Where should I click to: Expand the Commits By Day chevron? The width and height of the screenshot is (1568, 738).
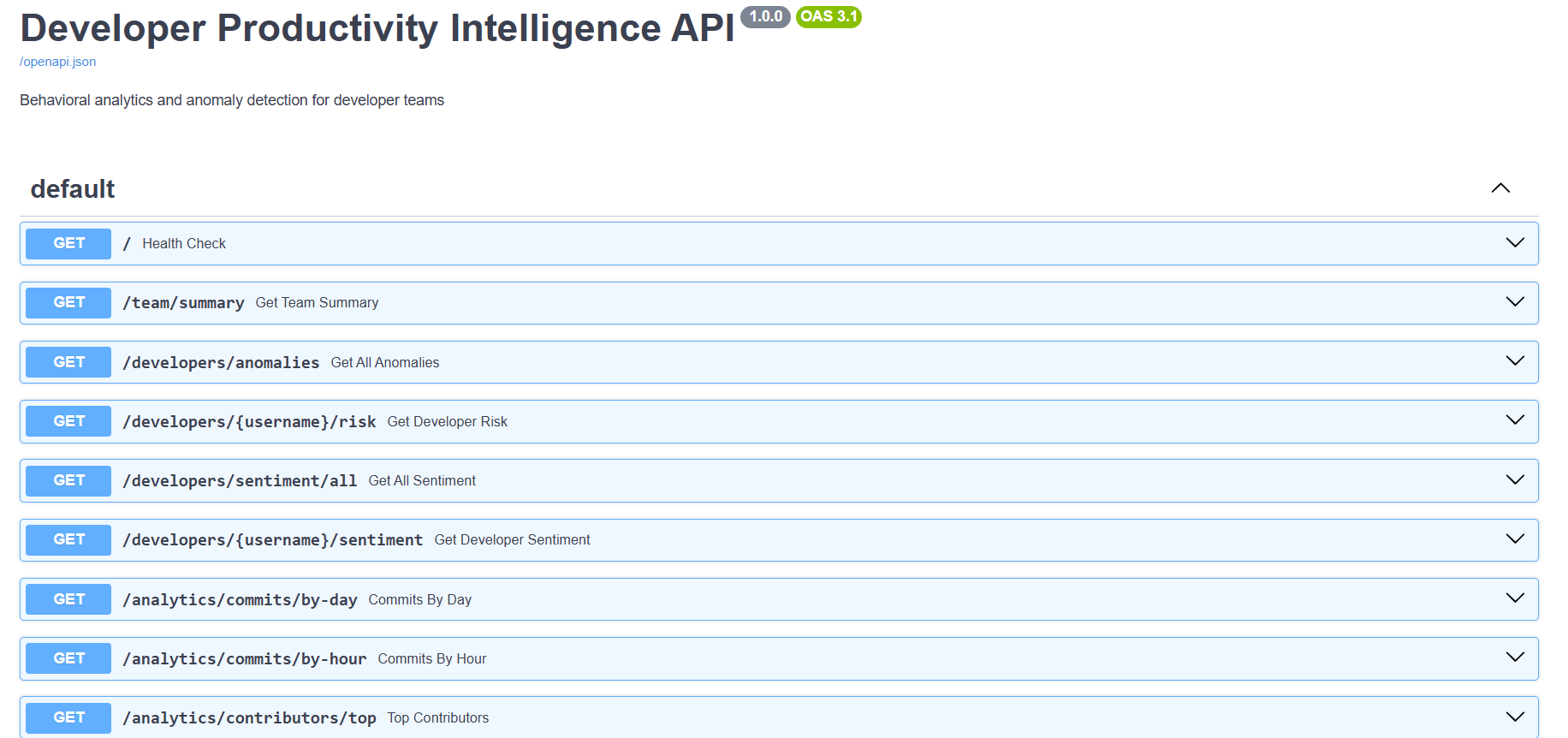(1515, 598)
